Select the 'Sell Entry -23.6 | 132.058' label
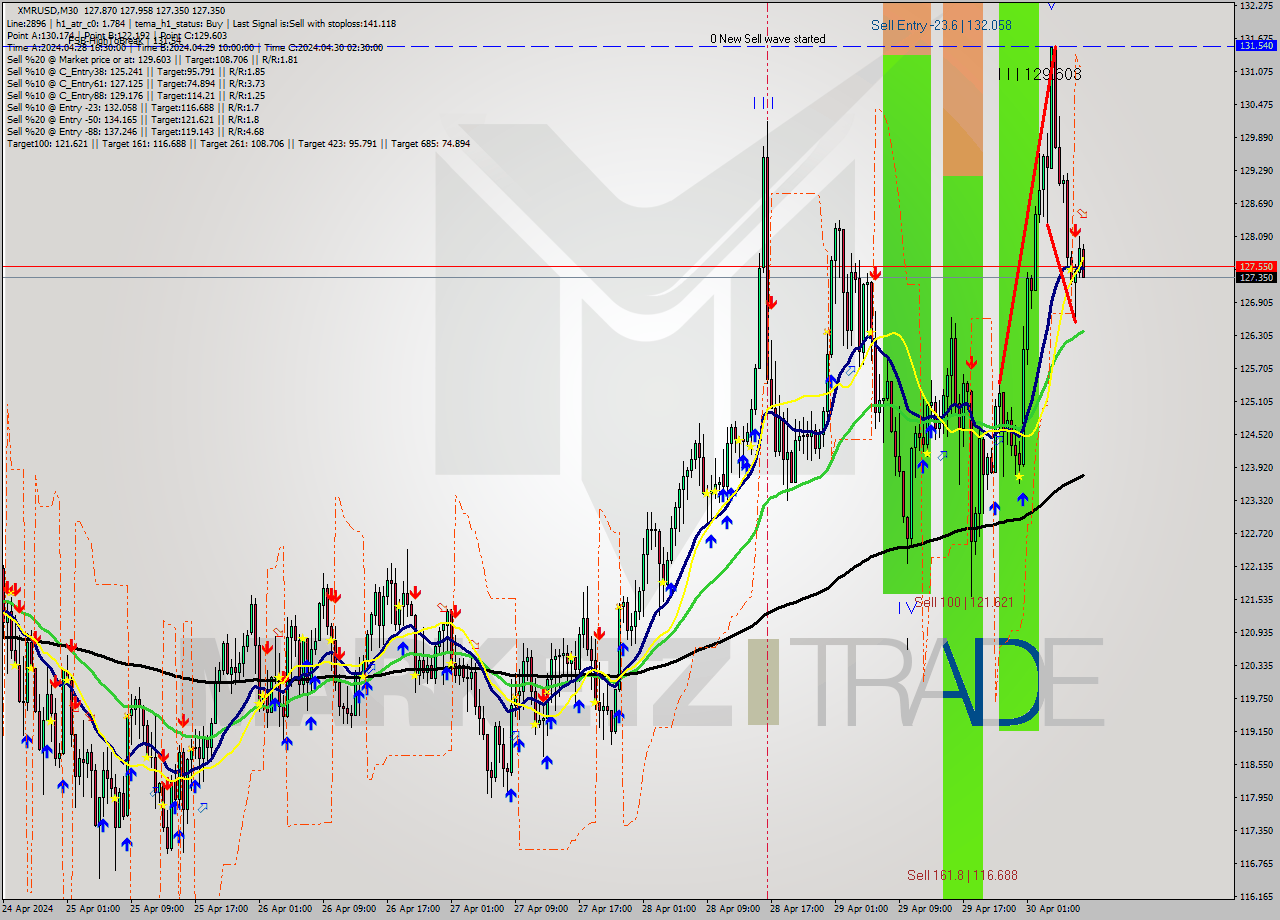The width and height of the screenshot is (1280, 920). coord(941,25)
